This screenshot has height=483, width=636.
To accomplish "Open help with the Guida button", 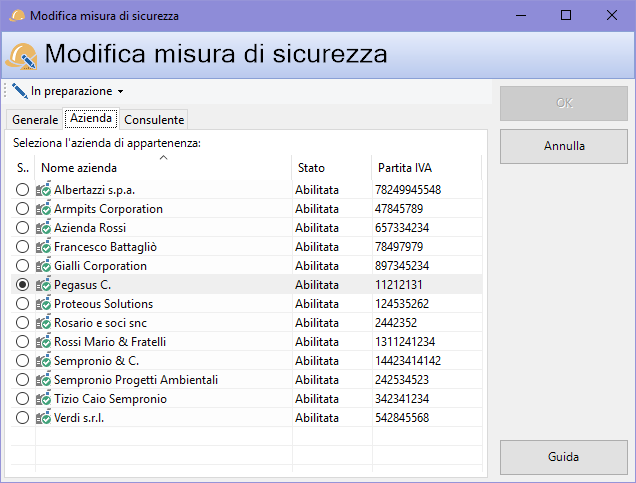I will tap(564, 457).
